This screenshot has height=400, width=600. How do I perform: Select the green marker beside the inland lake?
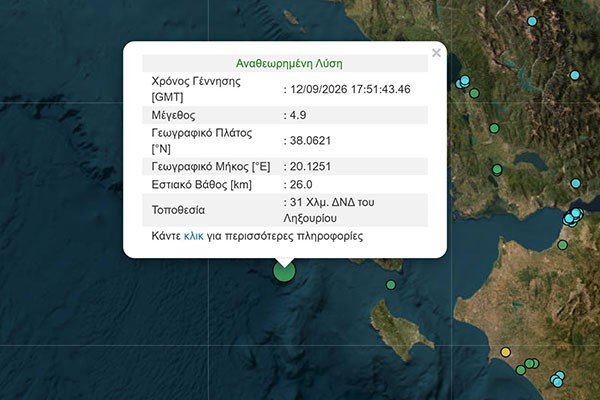(497, 169)
